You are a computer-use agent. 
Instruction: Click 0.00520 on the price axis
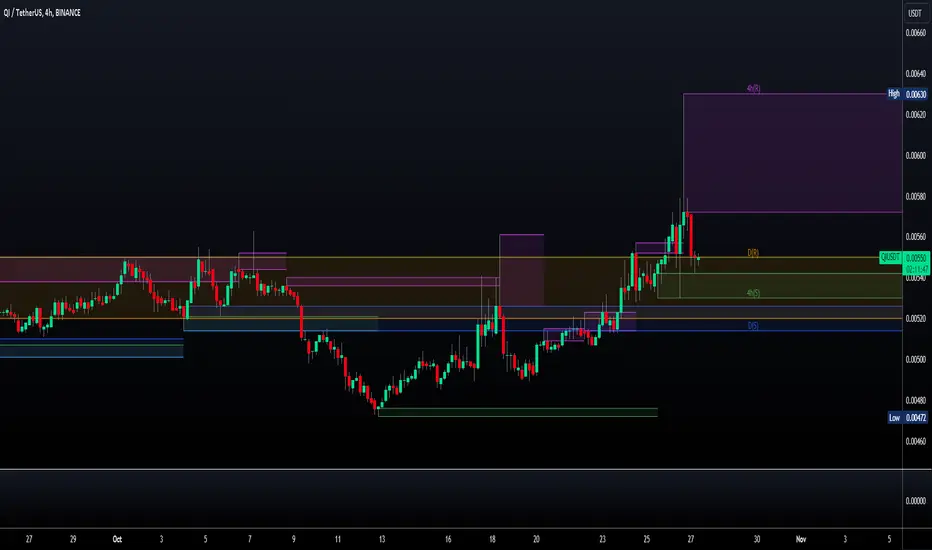click(x=915, y=319)
